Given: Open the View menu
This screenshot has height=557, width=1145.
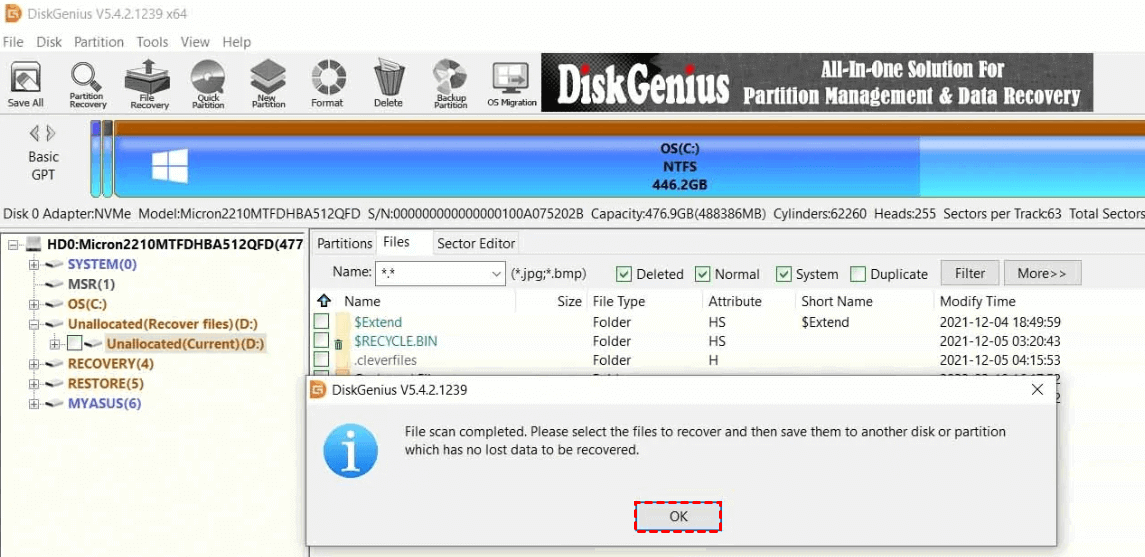Looking at the screenshot, I should (195, 42).
